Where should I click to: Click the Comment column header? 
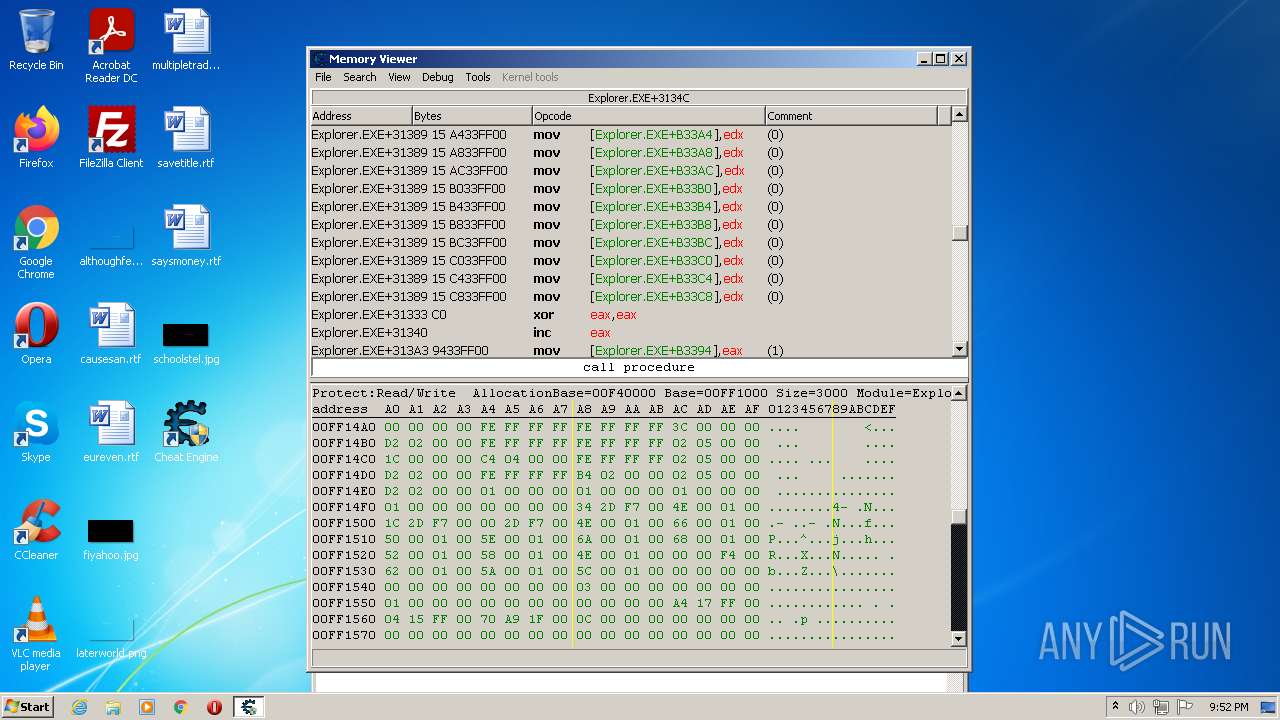(x=851, y=116)
